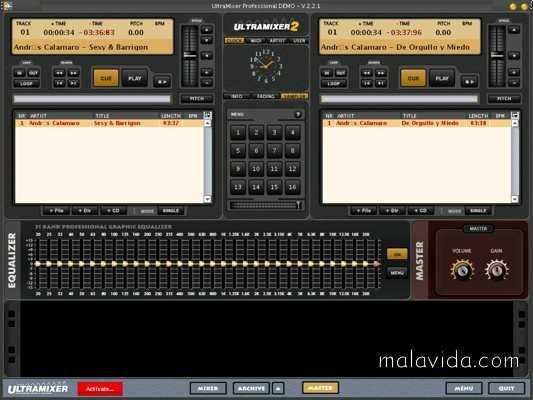The width and height of the screenshot is (533, 400).
Task: Increase pitch with plus on Sexy & Barrigon deck
Action: tap(206, 72)
